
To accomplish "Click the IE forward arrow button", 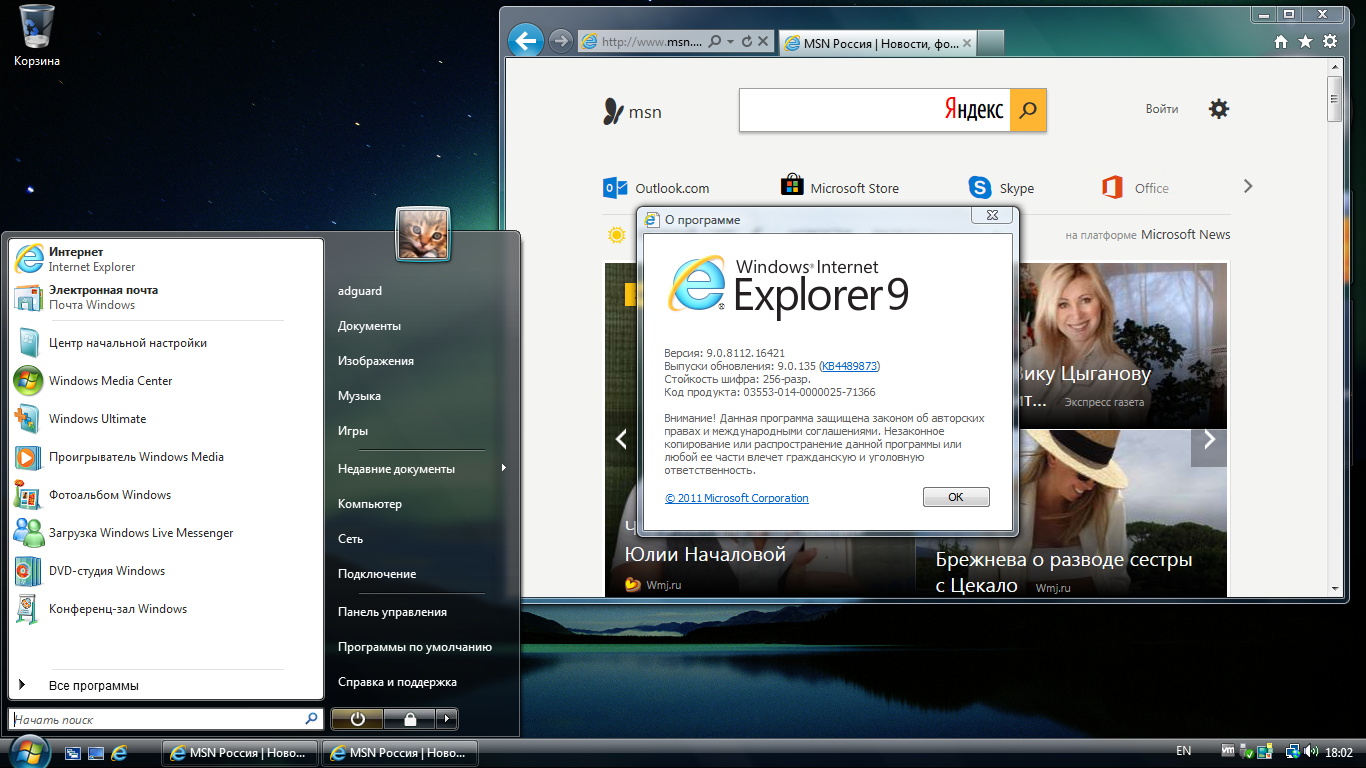I will (561, 41).
